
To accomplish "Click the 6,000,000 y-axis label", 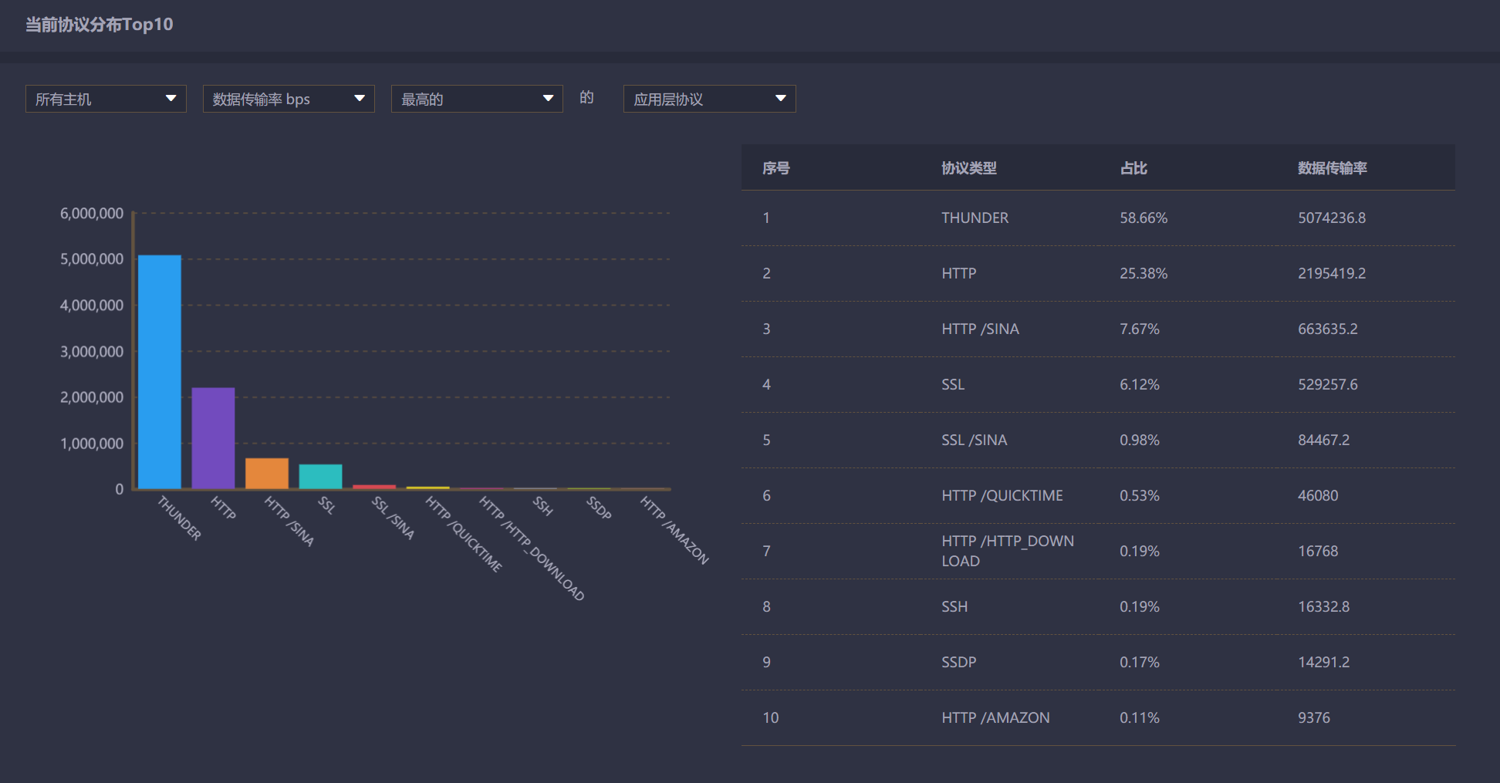I will click(92, 213).
